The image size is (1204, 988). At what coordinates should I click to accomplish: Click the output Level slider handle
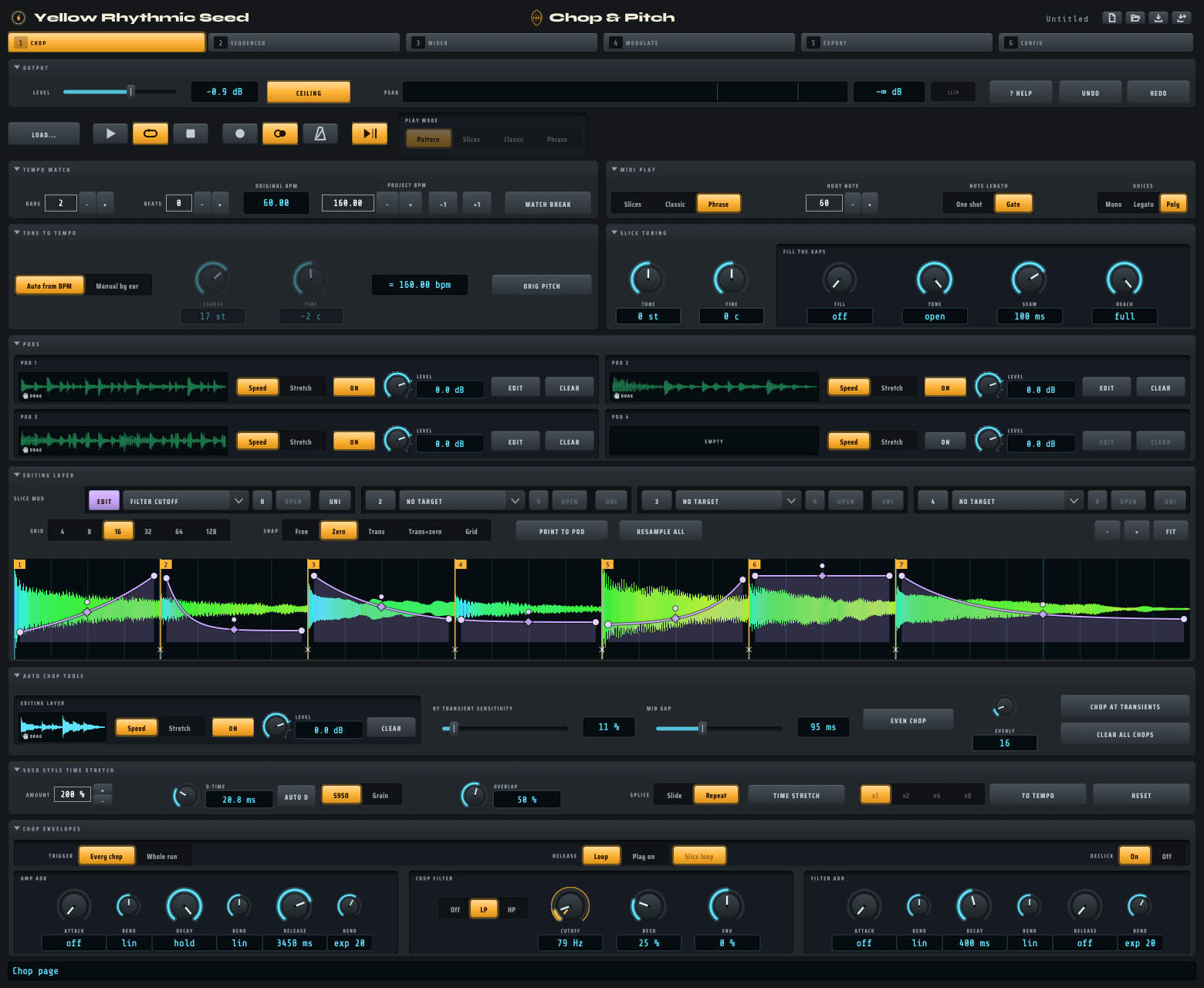click(131, 92)
